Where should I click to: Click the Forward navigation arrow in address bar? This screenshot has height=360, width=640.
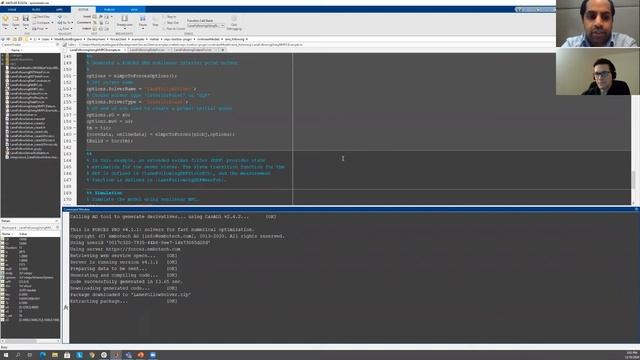[9, 39]
